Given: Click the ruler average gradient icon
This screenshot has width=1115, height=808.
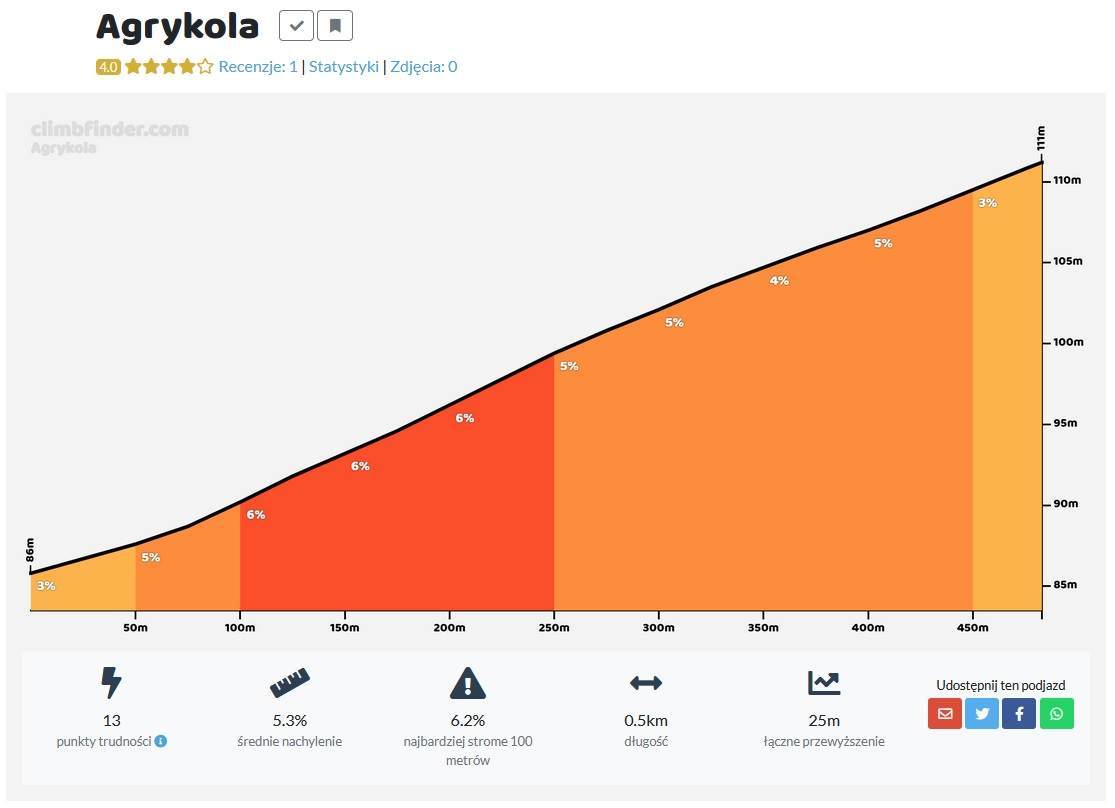Looking at the screenshot, I should [x=289, y=683].
